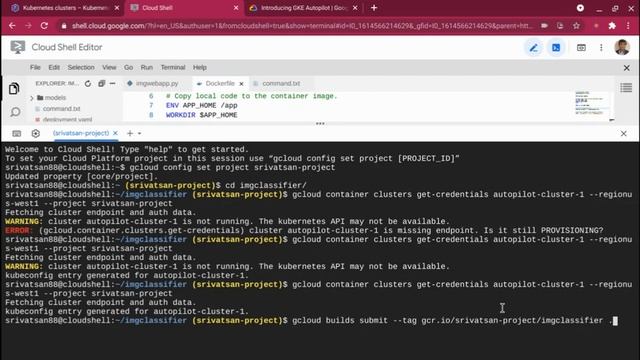Open command.txt in Explorer tree
Image resolution: width=640 pixels, height=360 pixels.
point(61,109)
